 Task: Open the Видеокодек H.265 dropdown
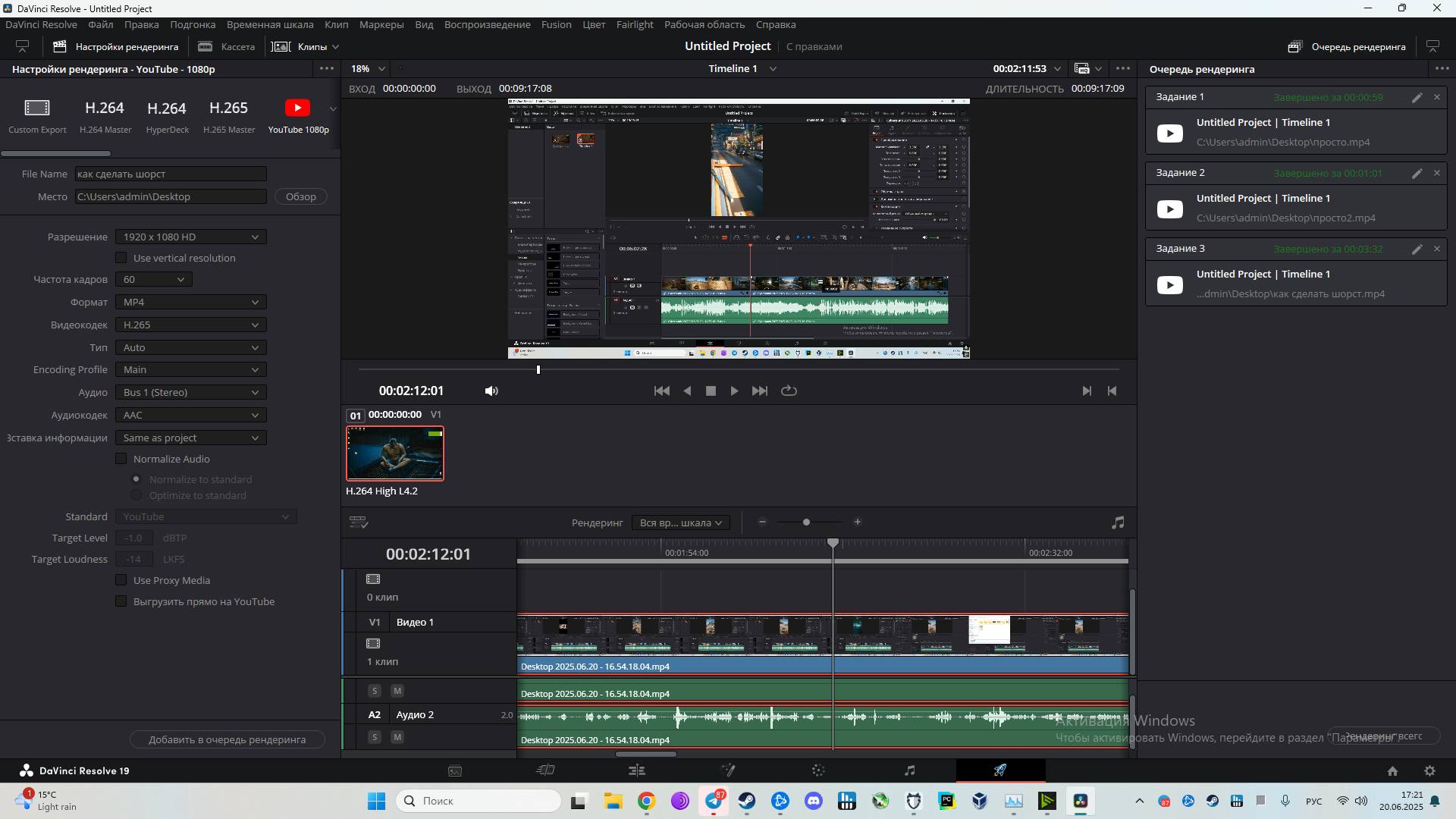[190, 325]
